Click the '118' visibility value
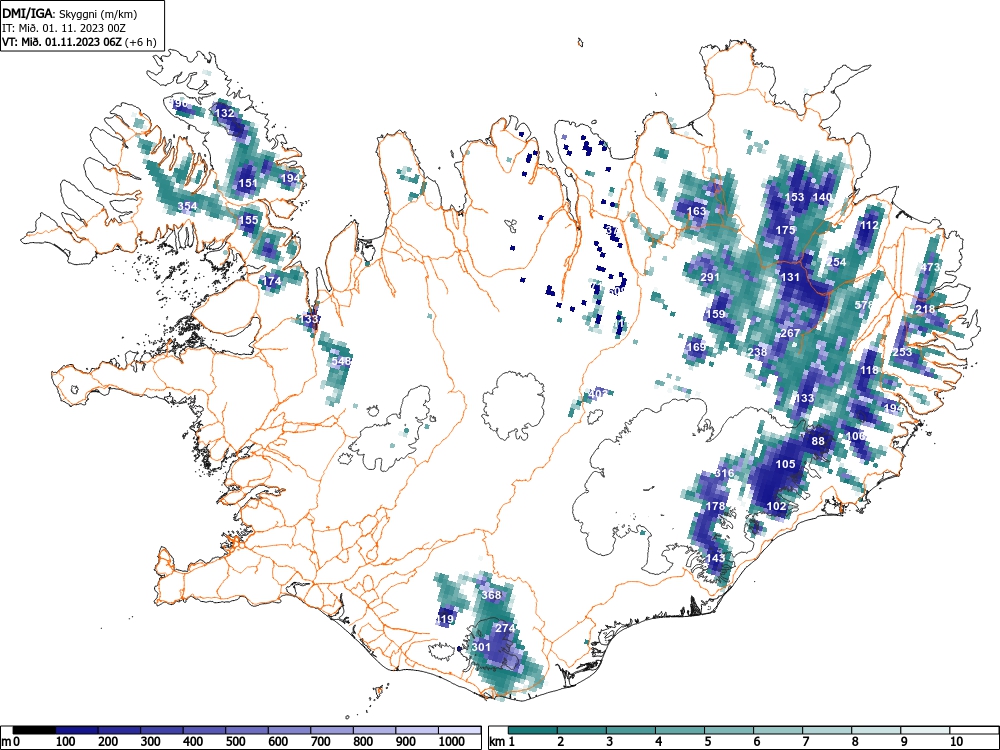The image size is (1000, 750). pyautogui.click(x=869, y=371)
